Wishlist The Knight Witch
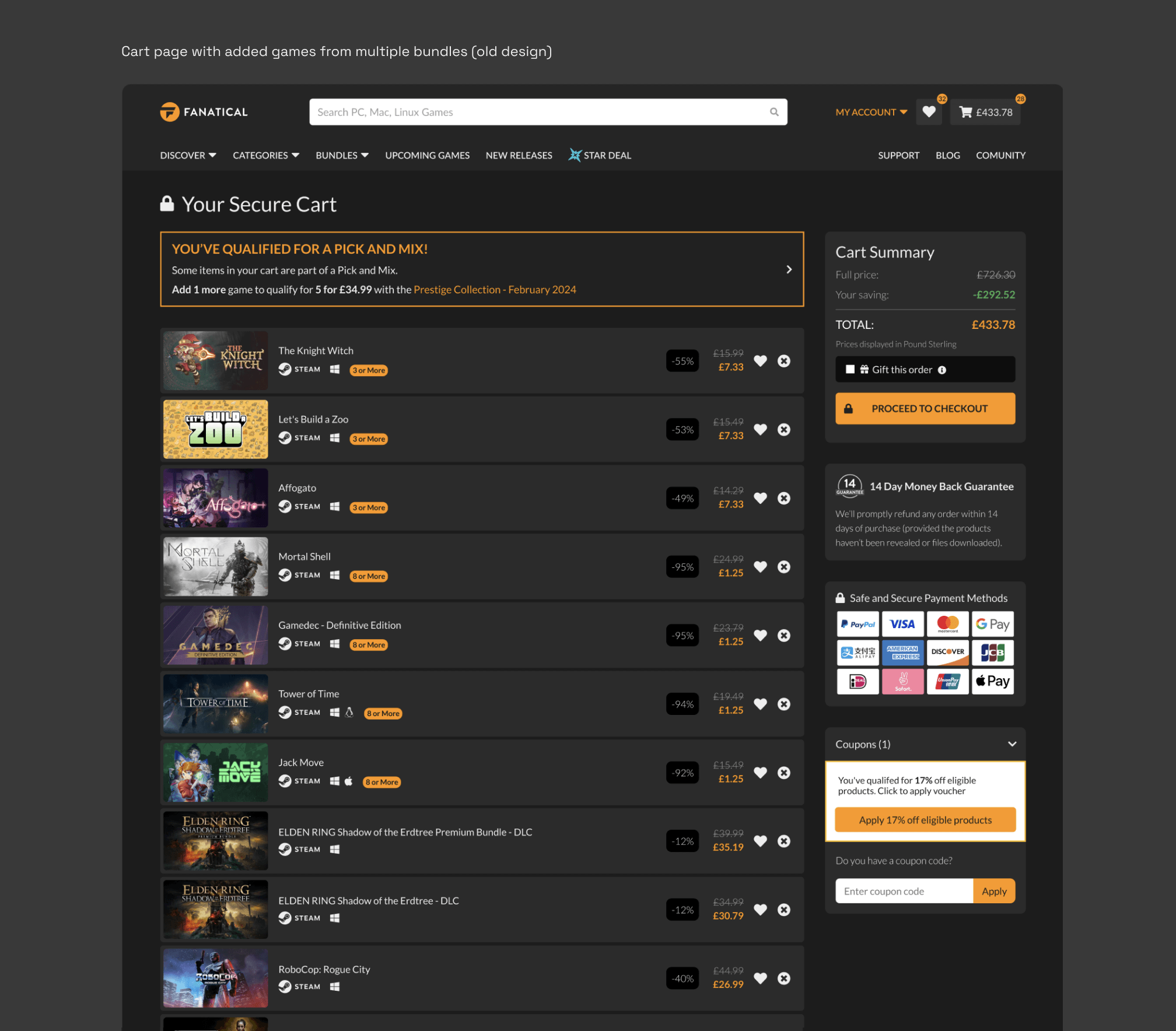This screenshot has height=1031, width=1176. click(x=760, y=361)
